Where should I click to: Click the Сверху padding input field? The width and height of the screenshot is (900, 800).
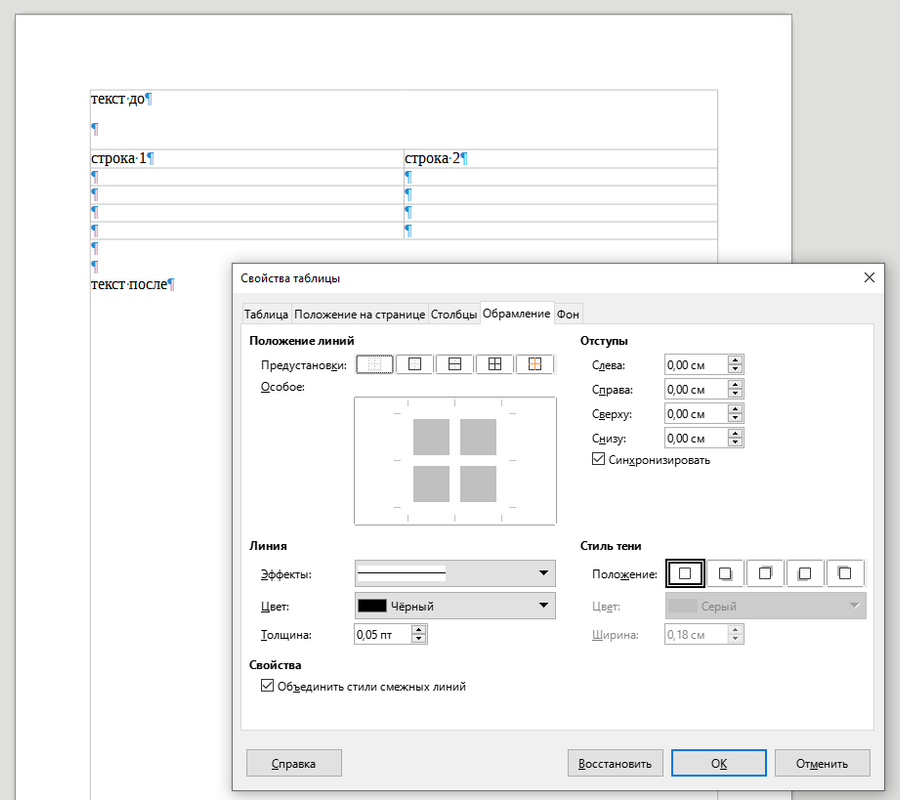click(696, 414)
